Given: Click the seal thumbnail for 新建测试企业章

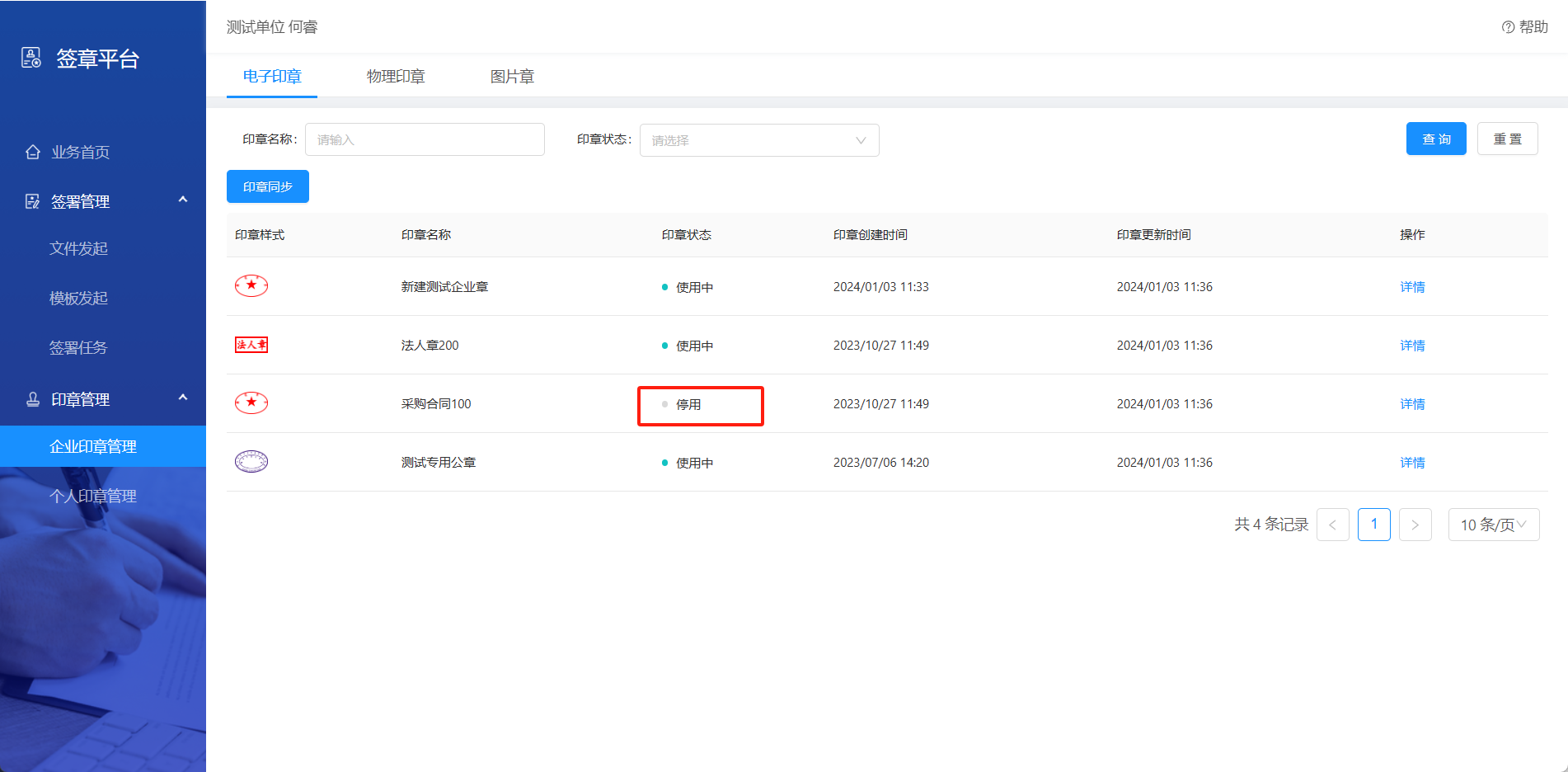Looking at the screenshot, I should [251, 286].
